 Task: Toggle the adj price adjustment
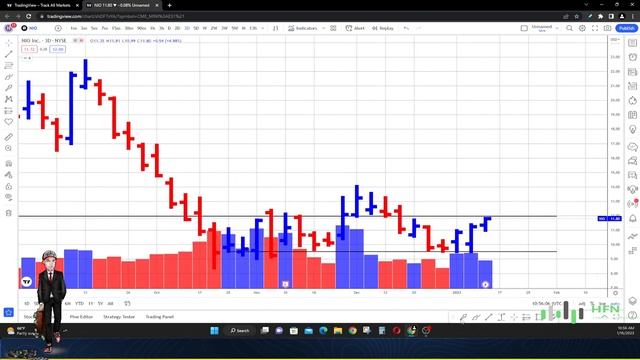582,304
